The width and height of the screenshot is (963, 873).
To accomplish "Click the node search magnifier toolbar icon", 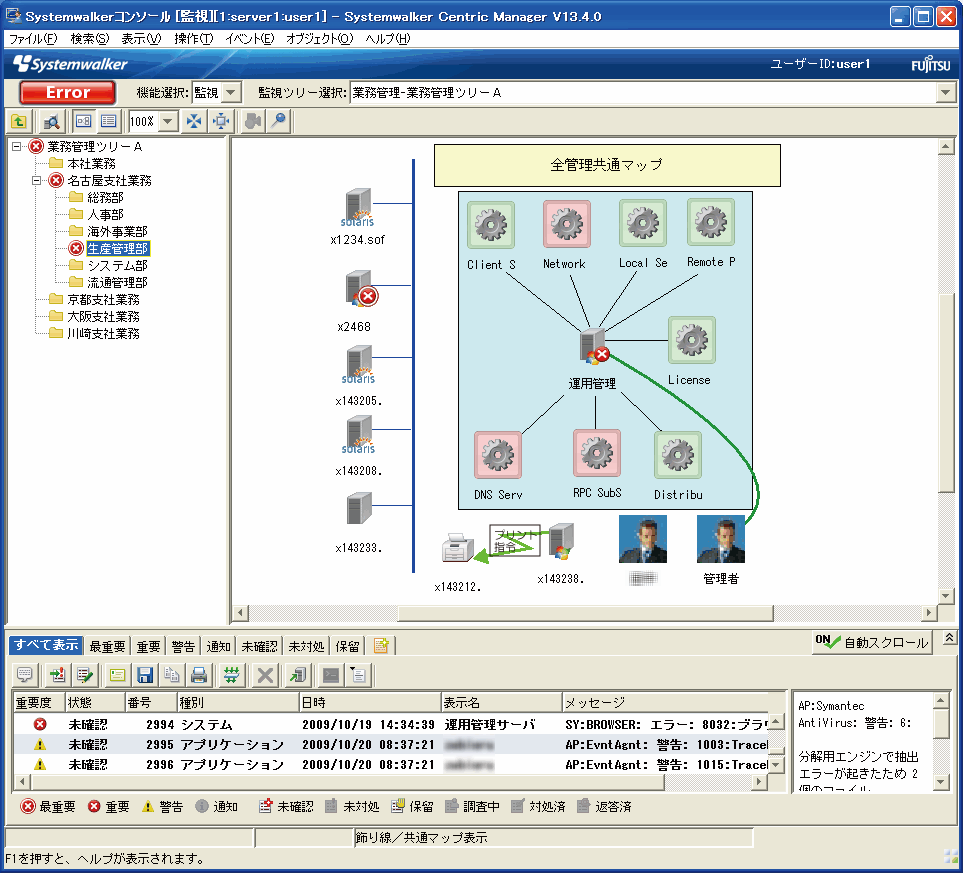I will [52, 121].
